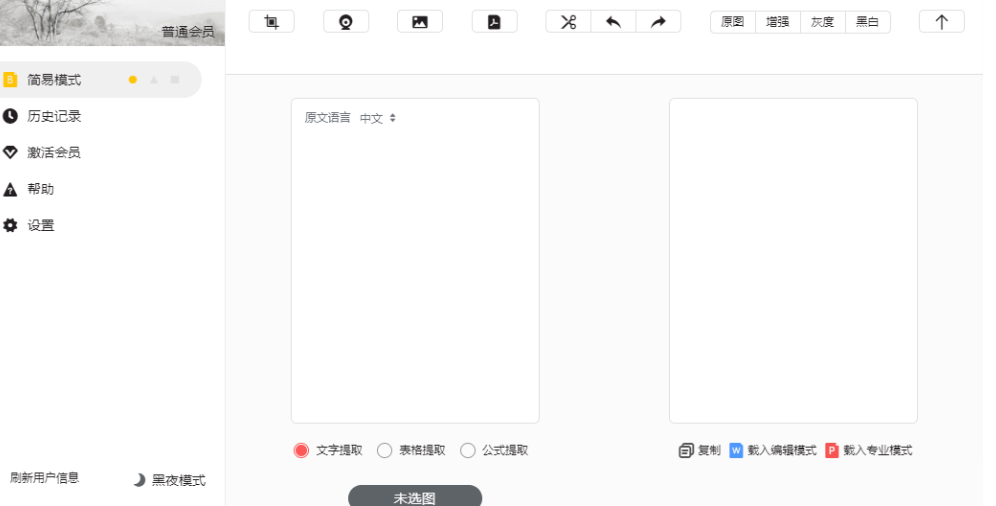Select the scissors cut tool
Viewport: 996px width, 506px height.
click(568, 22)
